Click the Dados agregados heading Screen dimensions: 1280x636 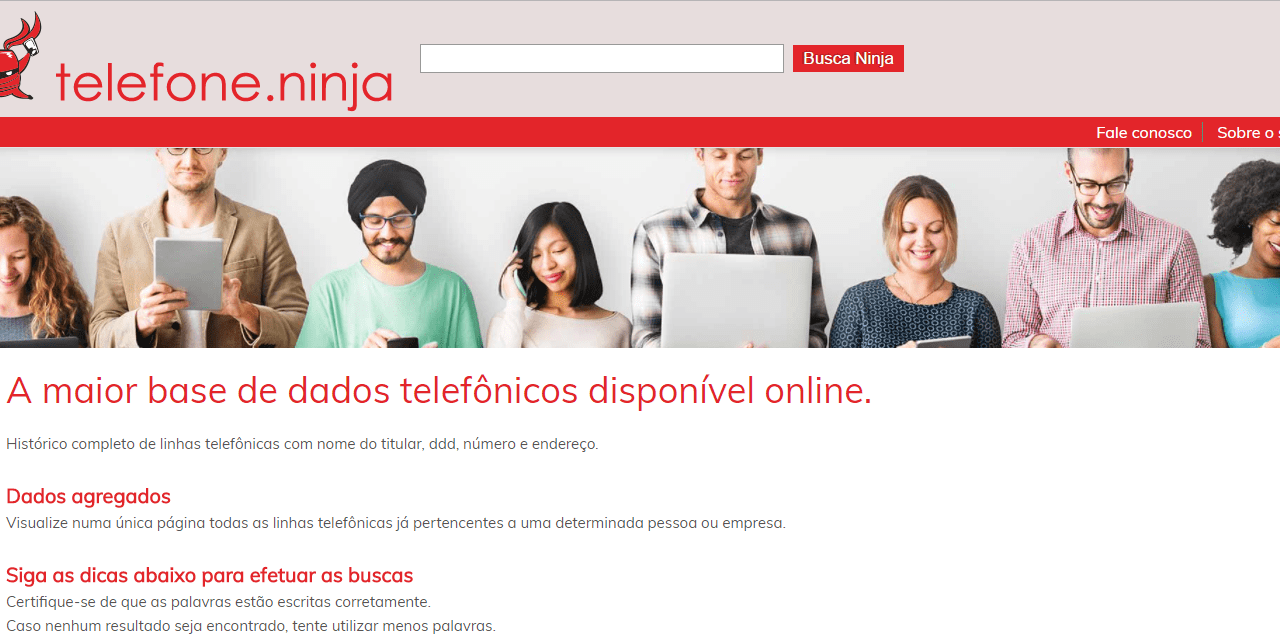click(88, 496)
